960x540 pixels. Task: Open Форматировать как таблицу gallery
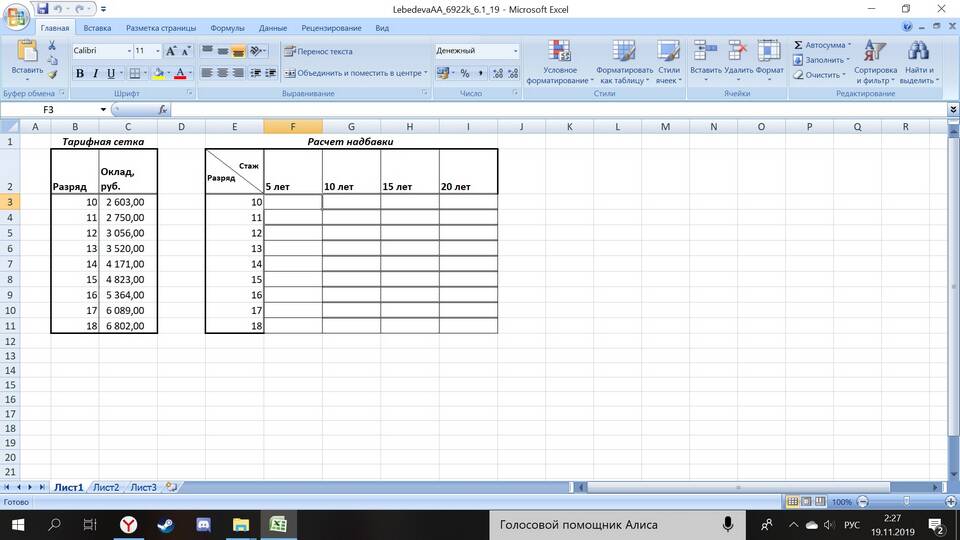point(624,62)
